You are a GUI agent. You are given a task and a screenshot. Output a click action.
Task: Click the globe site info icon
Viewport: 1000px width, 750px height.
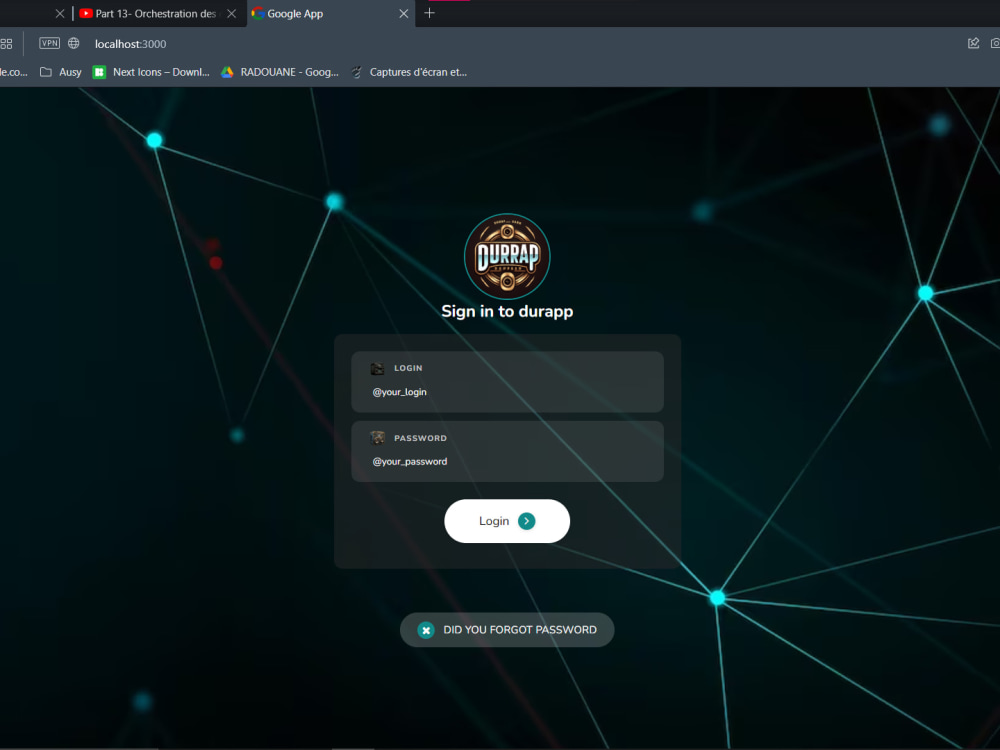[x=74, y=43]
